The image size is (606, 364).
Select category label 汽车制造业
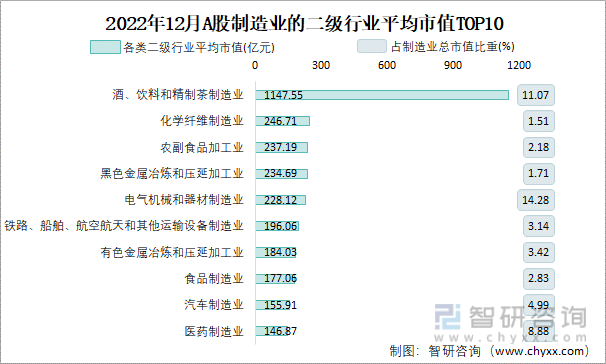pos(214,305)
